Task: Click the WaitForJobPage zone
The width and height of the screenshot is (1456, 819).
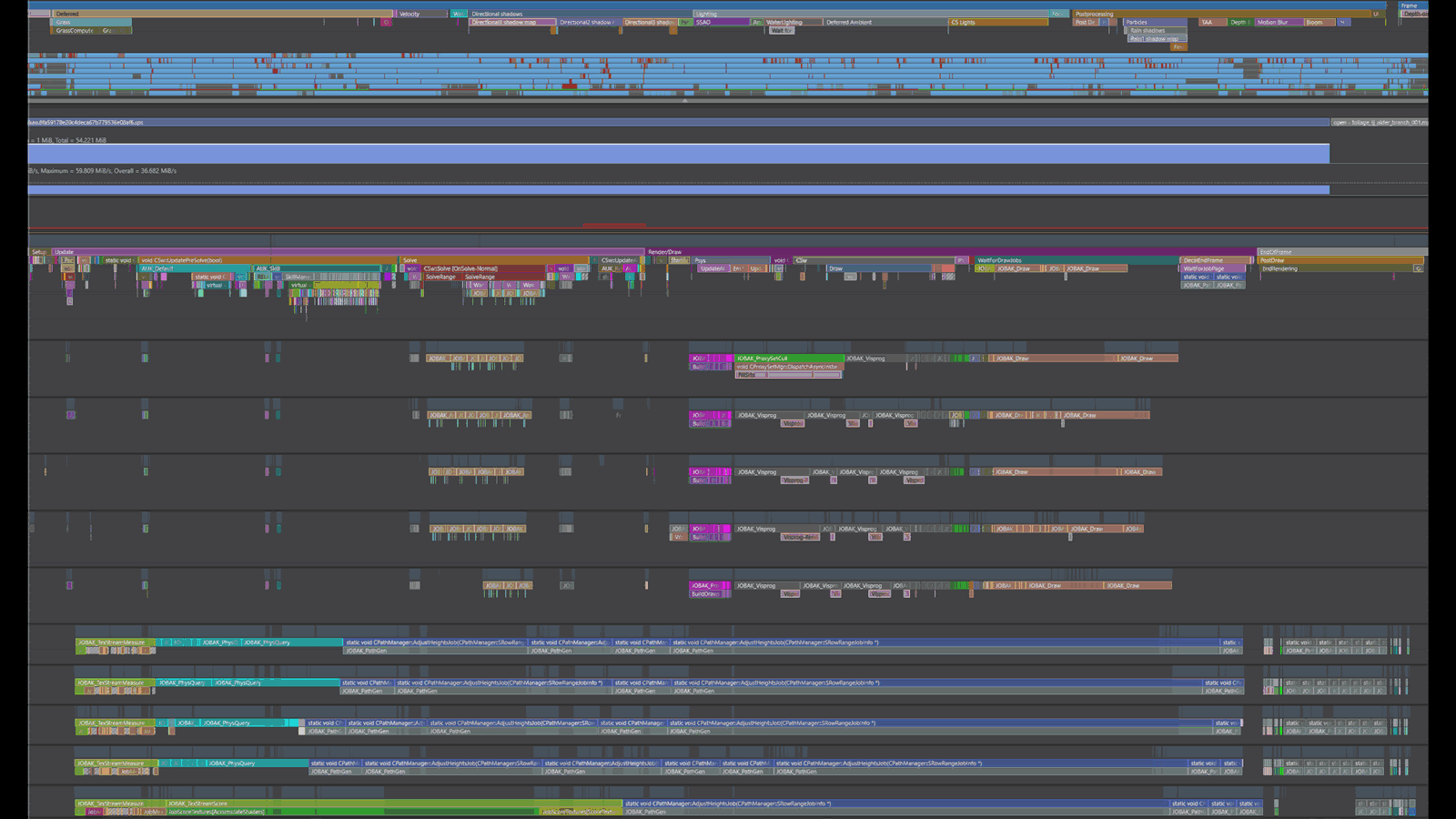Action: [x=1212, y=268]
